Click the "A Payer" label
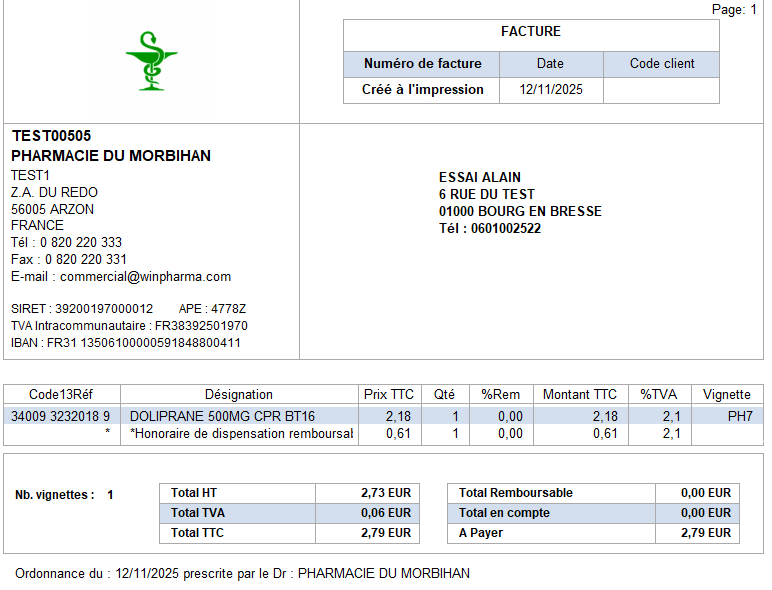This screenshot has height=590, width=772. click(x=481, y=534)
